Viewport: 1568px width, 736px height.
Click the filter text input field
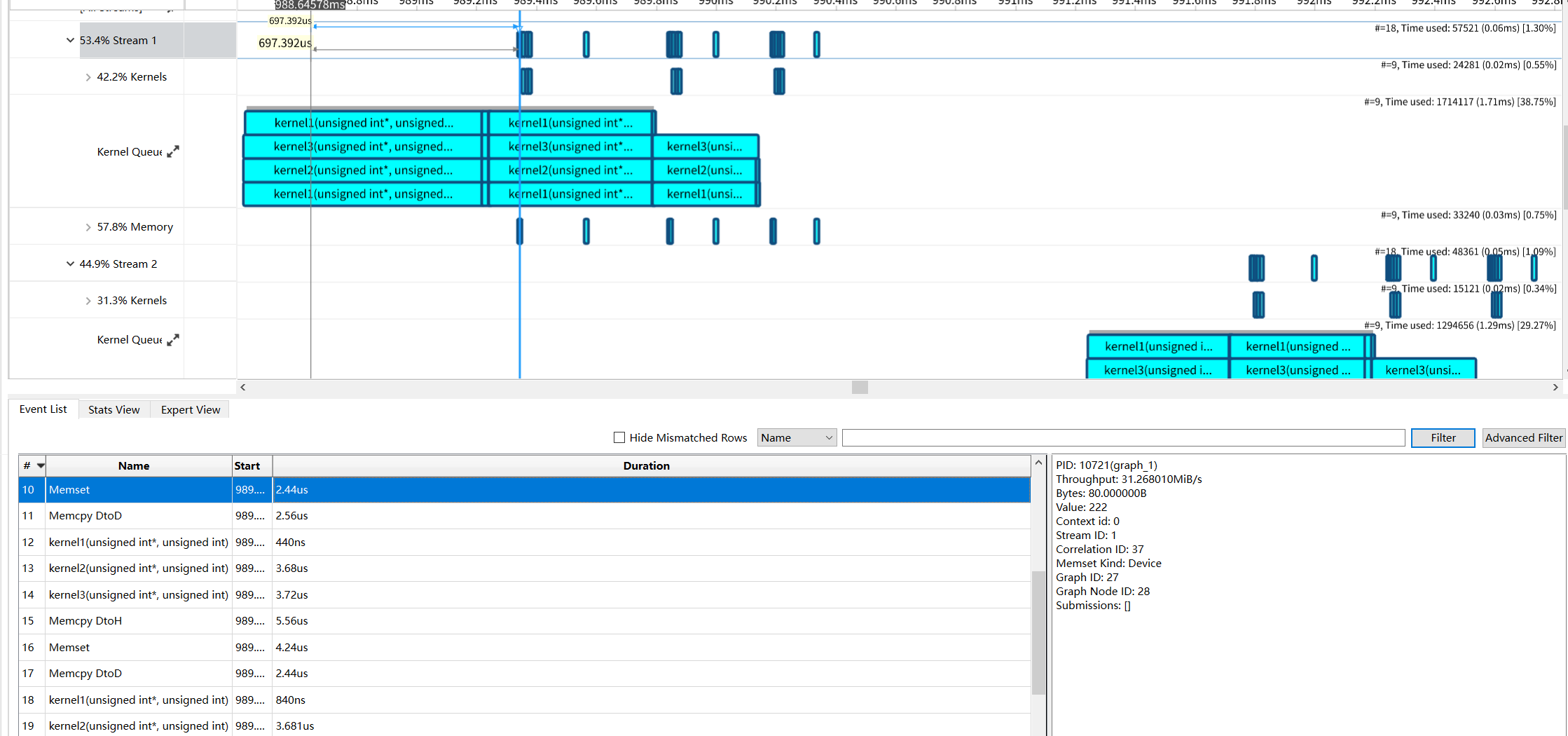click(1123, 437)
